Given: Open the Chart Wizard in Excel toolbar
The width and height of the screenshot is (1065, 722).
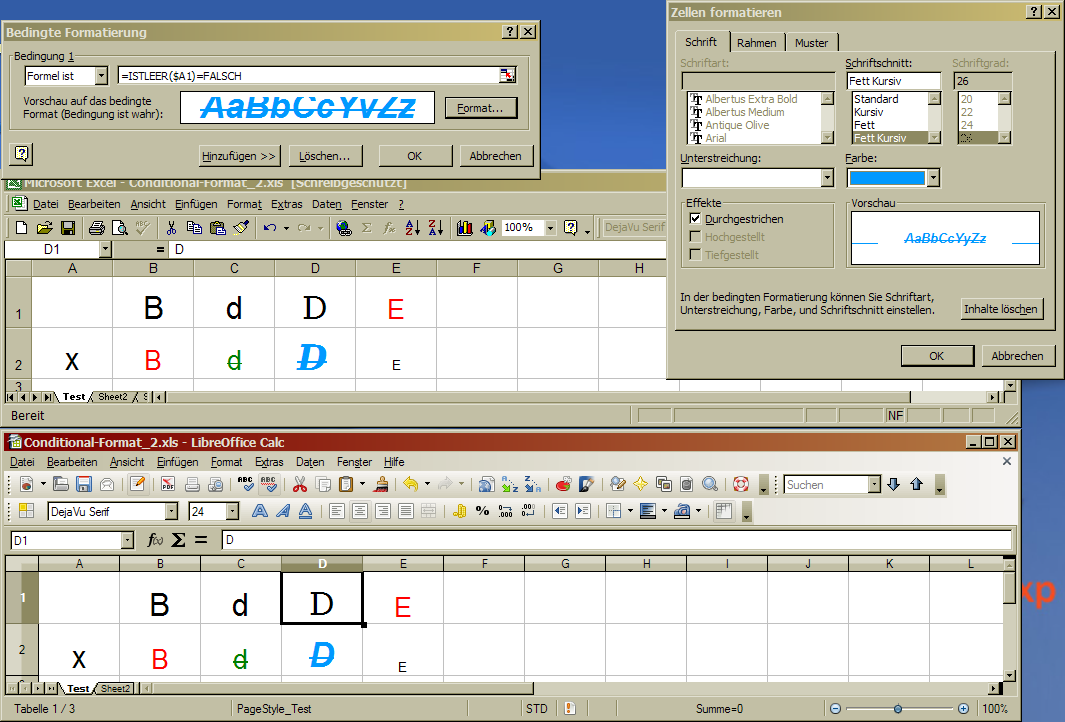Looking at the screenshot, I should [465, 228].
